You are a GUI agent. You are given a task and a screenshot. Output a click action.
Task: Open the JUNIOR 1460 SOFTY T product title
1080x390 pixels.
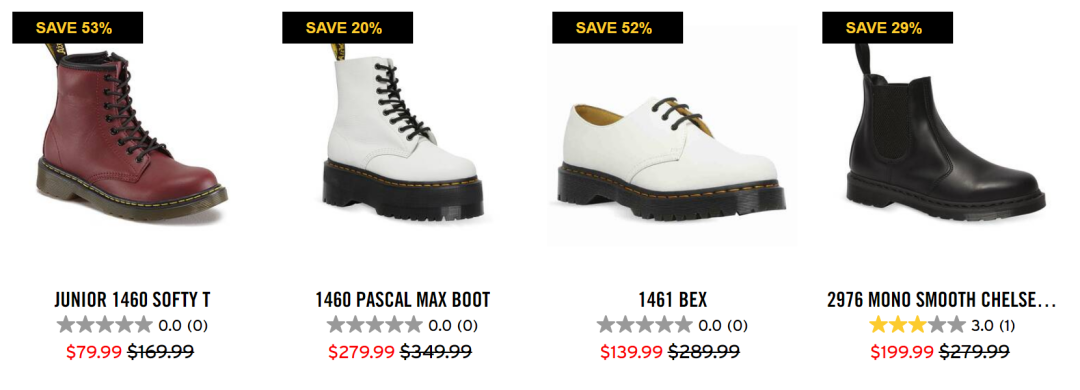click(132, 300)
